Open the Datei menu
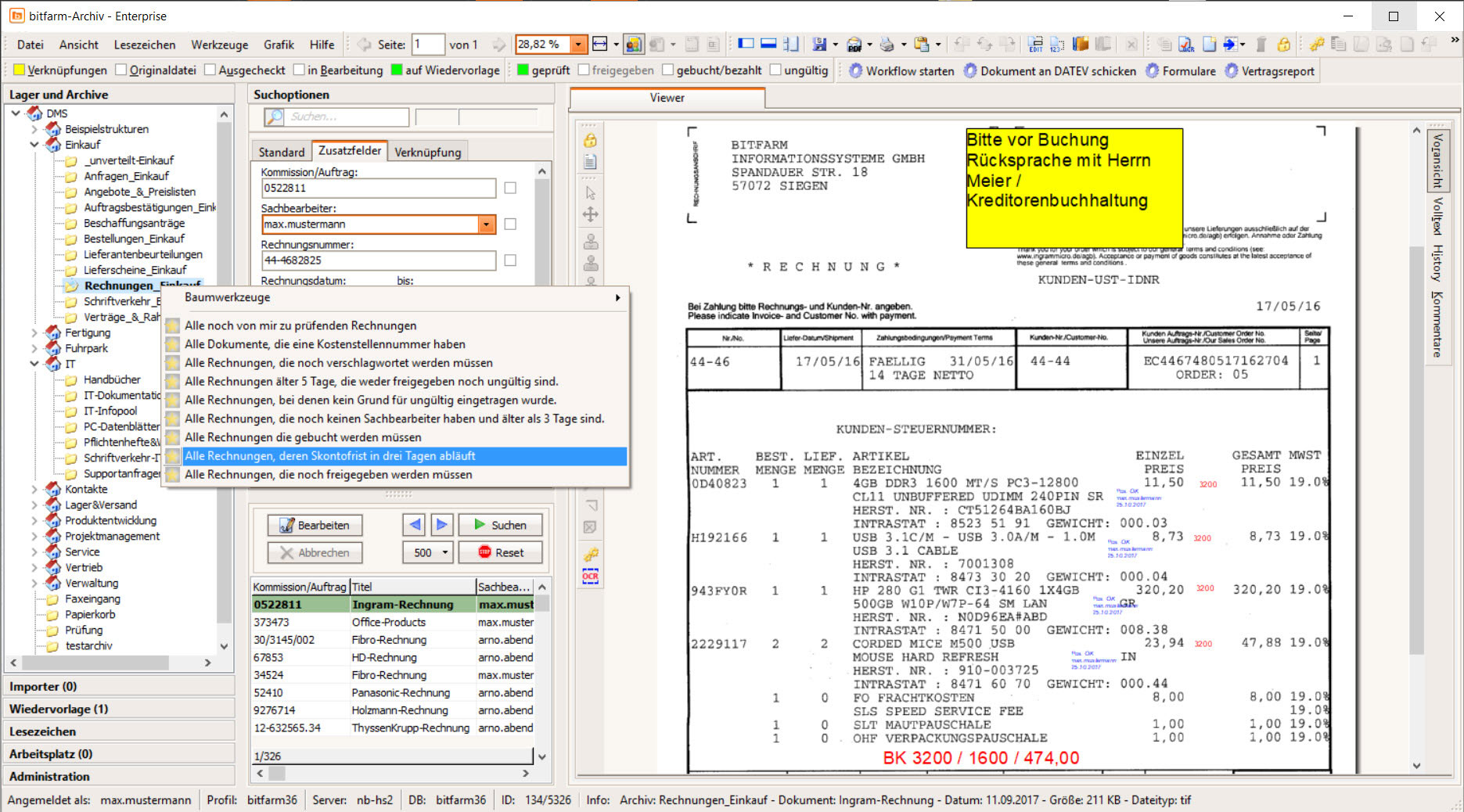The height and width of the screenshot is (812, 1464). click(x=31, y=45)
